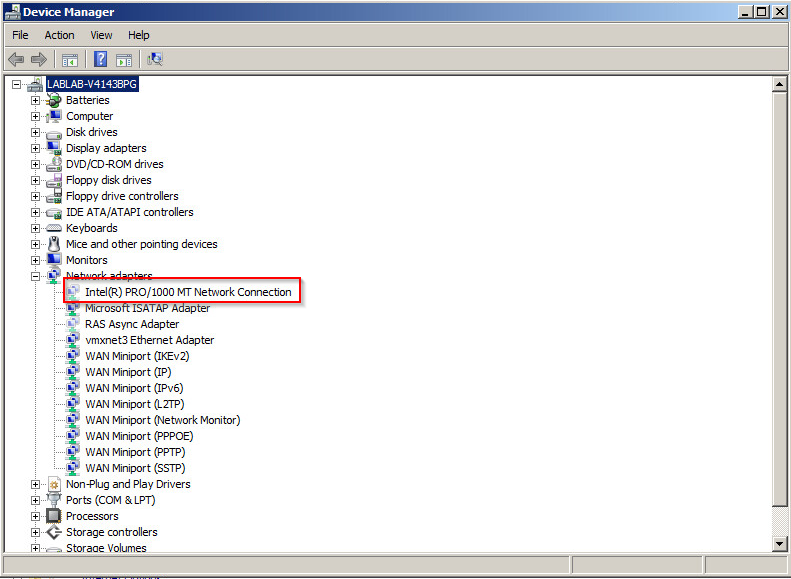Click the Device Manager title bar icon
This screenshot has width=791, height=579.
(x=12, y=12)
